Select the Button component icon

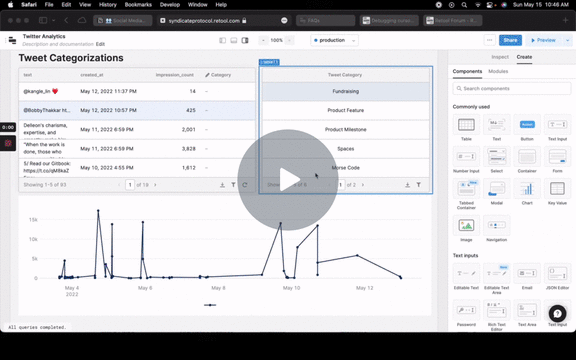click(x=527, y=125)
